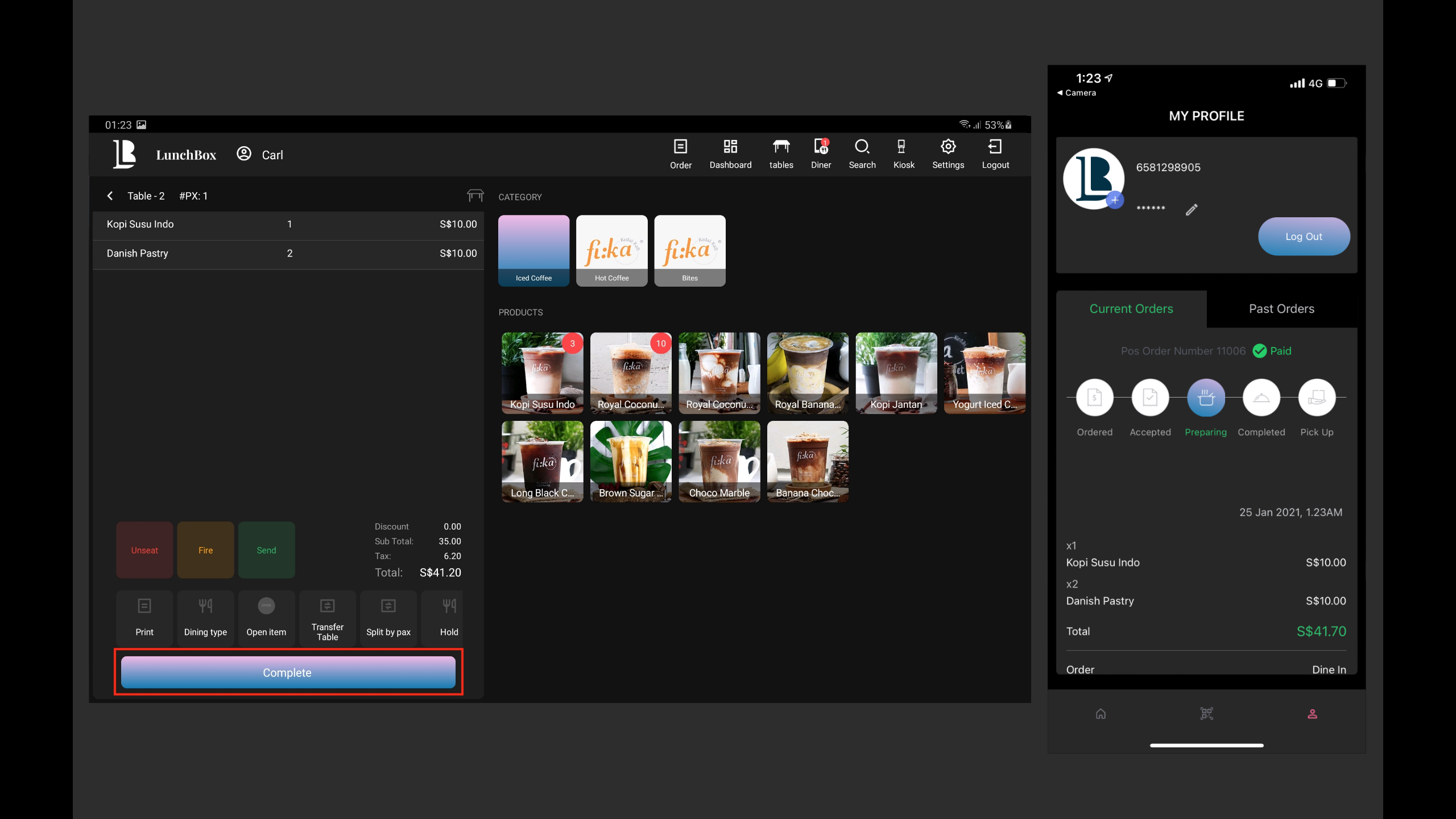This screenshot has width=1456, height=819.
Task: Go back with the Table-2 chevron
Action: (110, 196)
